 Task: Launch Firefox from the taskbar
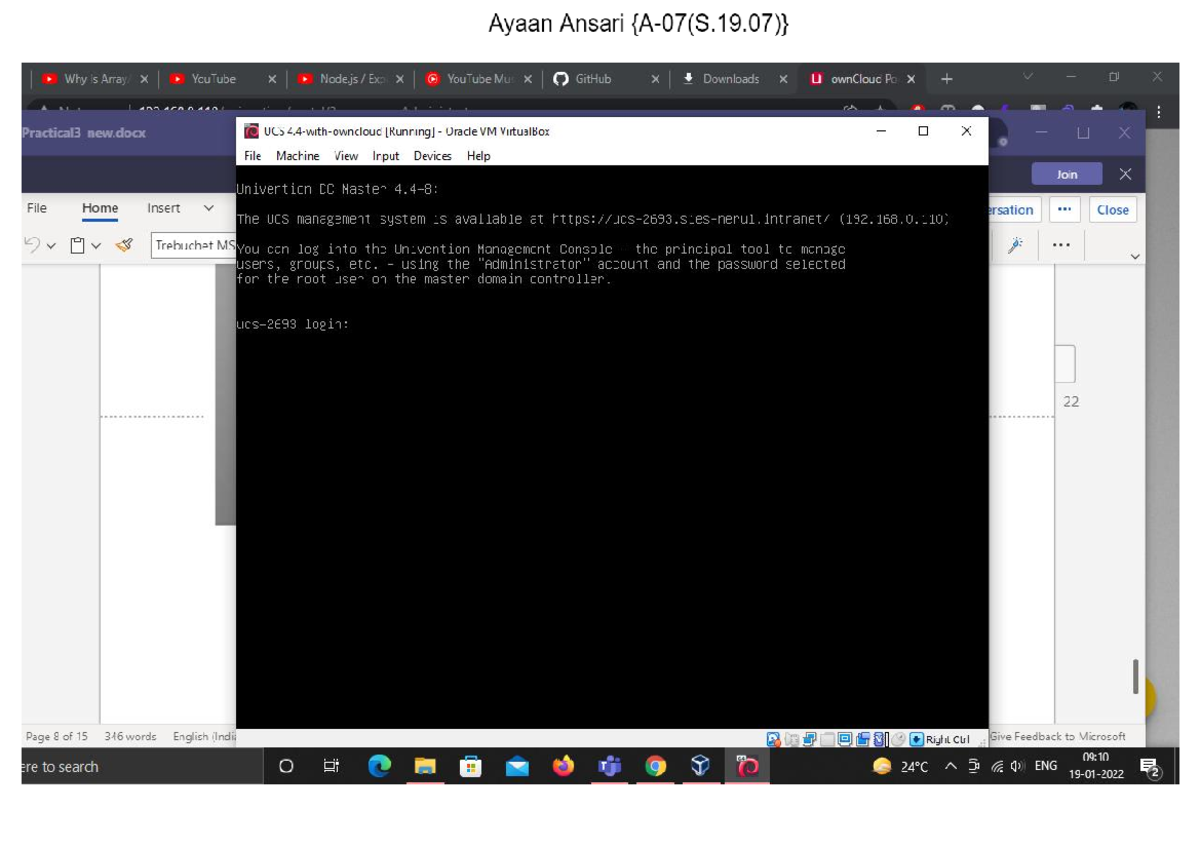[563, 767]
